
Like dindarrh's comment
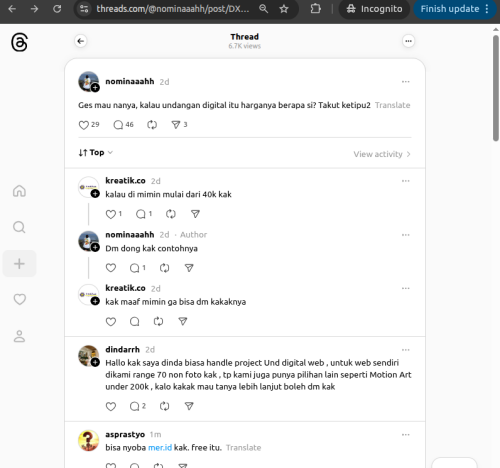tap(111, 406)
